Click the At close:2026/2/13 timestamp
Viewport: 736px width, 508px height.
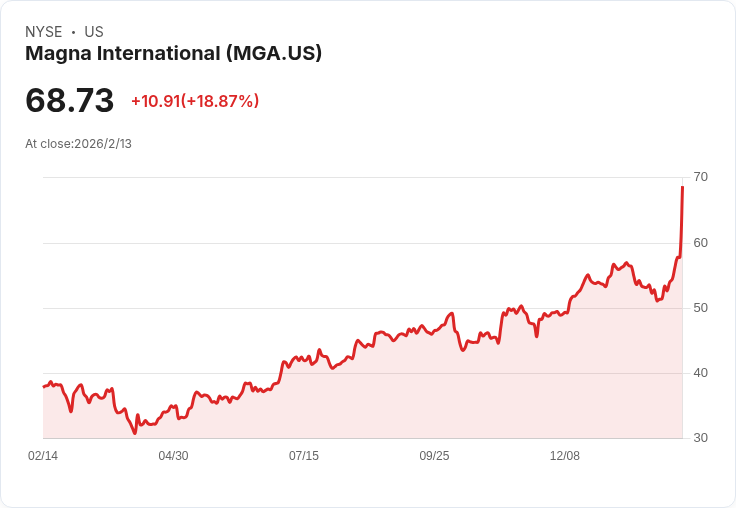78,144
